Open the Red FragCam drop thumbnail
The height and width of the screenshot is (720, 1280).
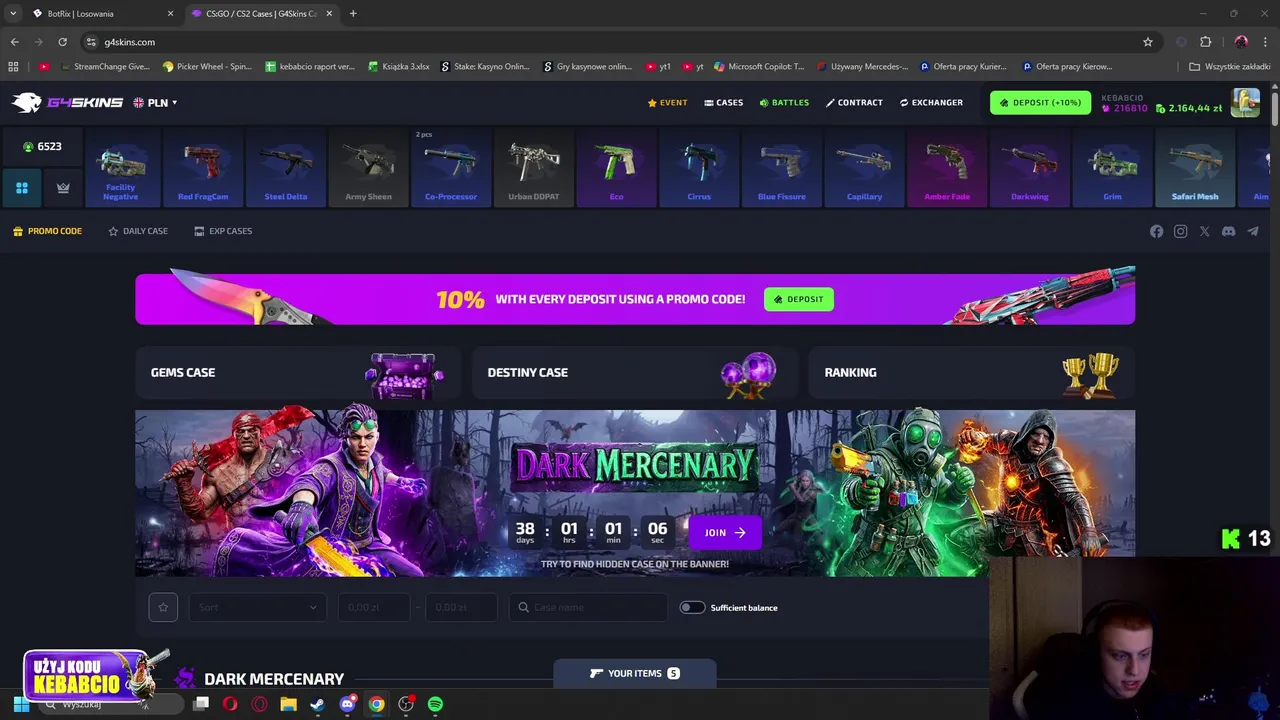(203, 168)
